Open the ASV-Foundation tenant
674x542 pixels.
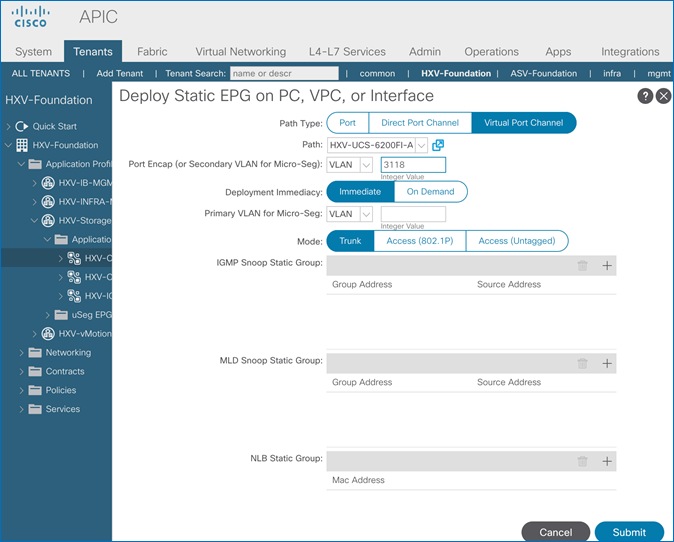543,73
